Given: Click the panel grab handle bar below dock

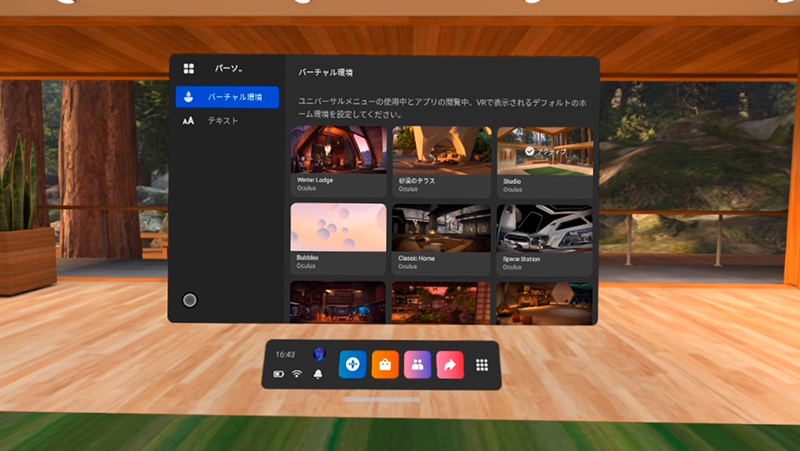Looking at the screenshot, I should tap(381, 400).
